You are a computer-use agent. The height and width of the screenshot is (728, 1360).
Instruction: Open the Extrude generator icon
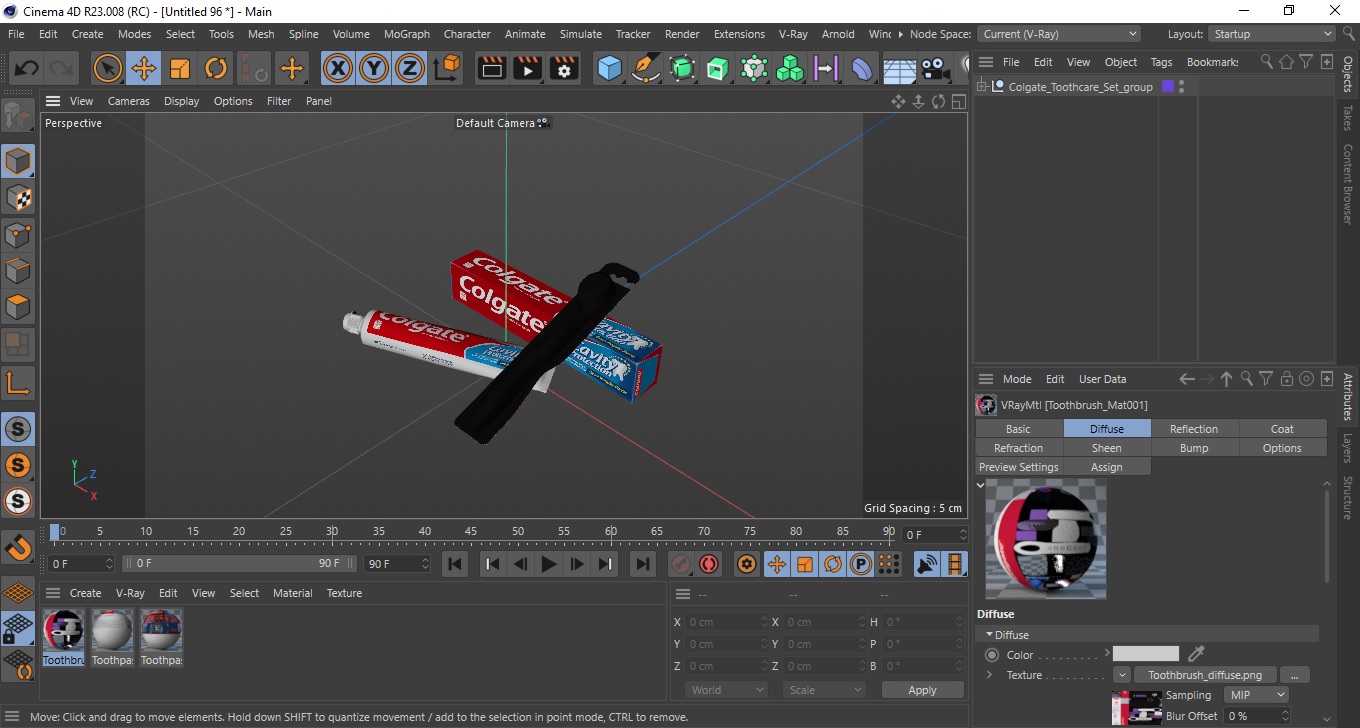[x=718, y=69]
